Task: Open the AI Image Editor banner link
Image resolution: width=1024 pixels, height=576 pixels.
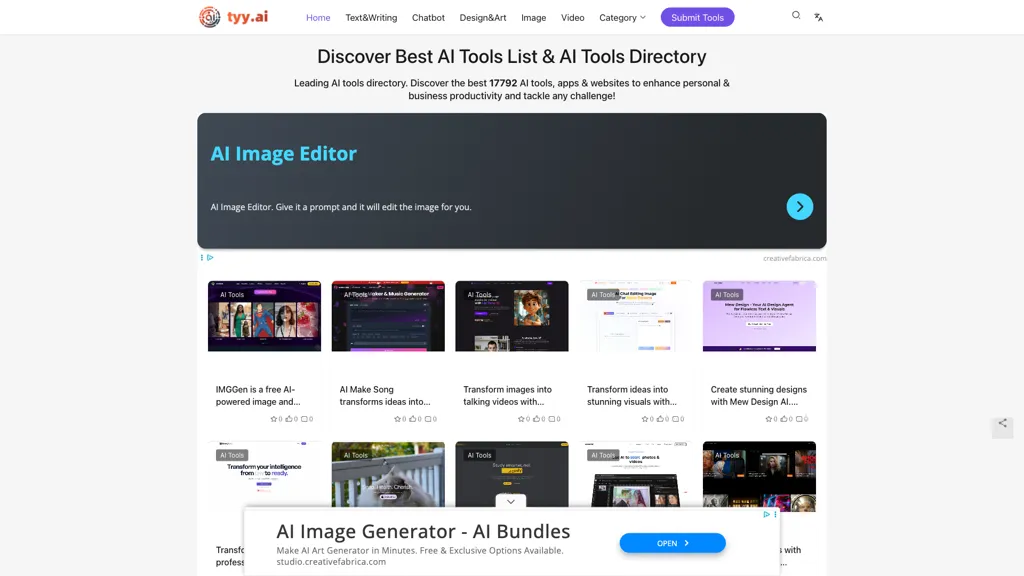Action: [x=283, y=153]
